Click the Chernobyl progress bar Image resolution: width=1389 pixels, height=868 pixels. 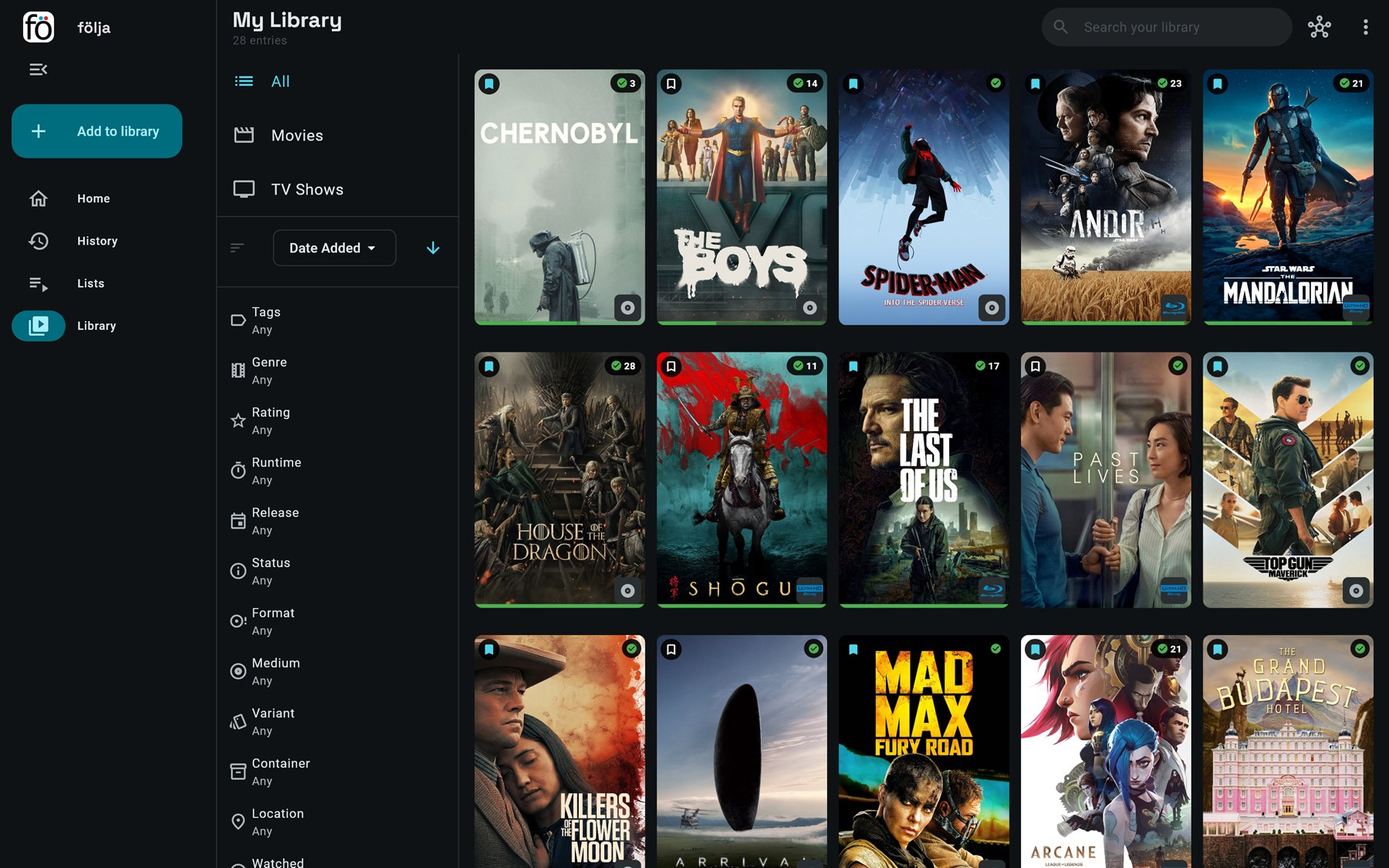[x=559, y=323]
